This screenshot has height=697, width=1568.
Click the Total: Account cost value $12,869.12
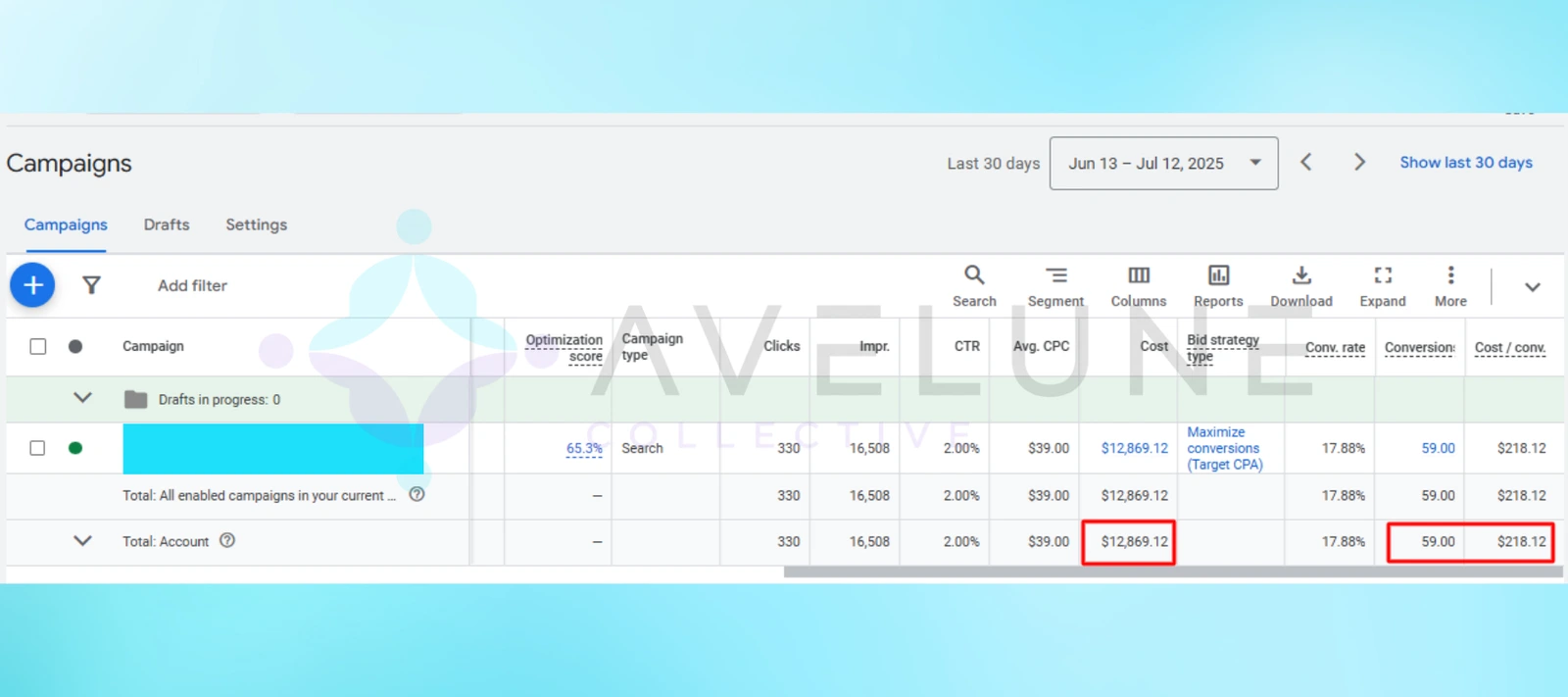(x=1135, y=541)
